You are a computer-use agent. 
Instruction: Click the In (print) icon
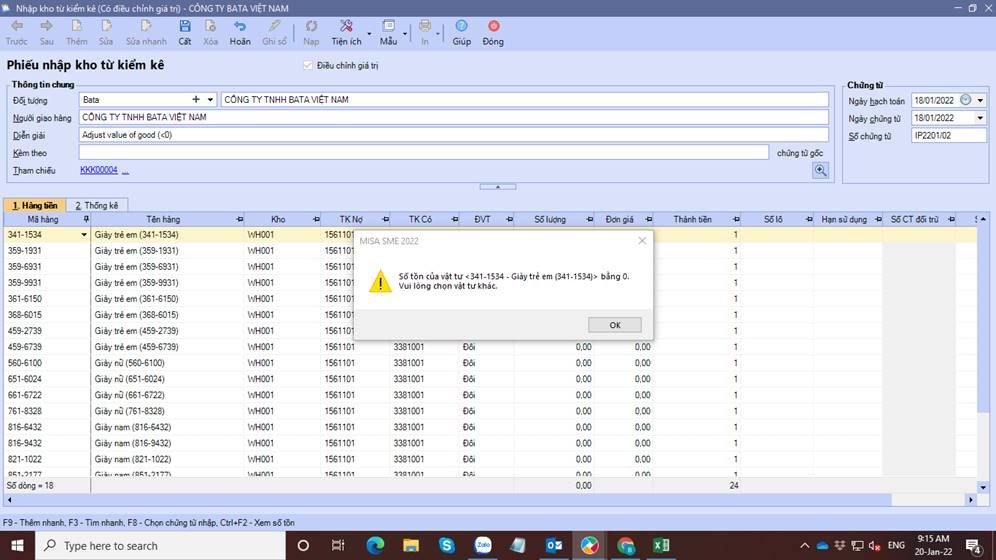pos(424,26)
